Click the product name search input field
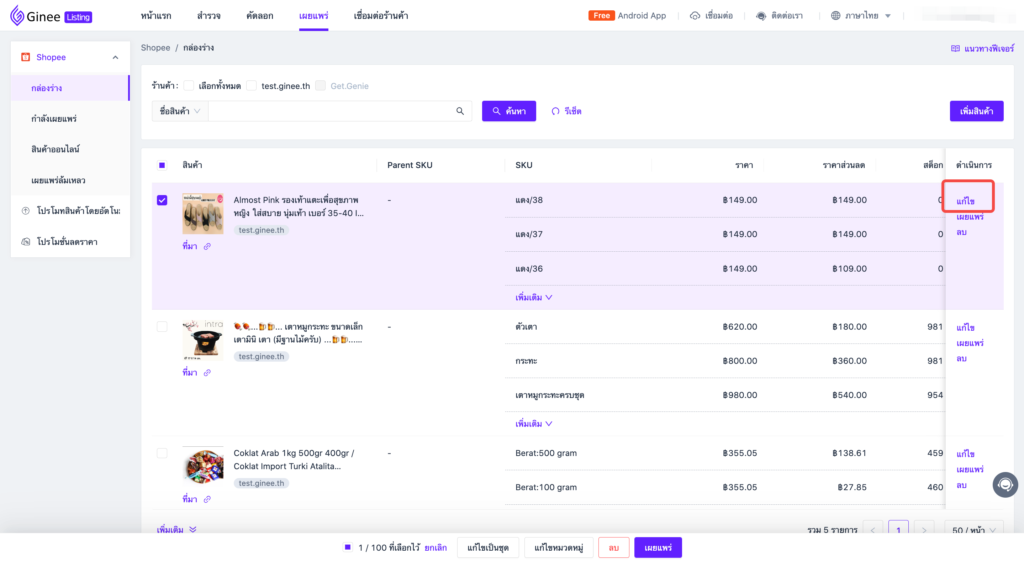1024x561 pixels. 330,111
